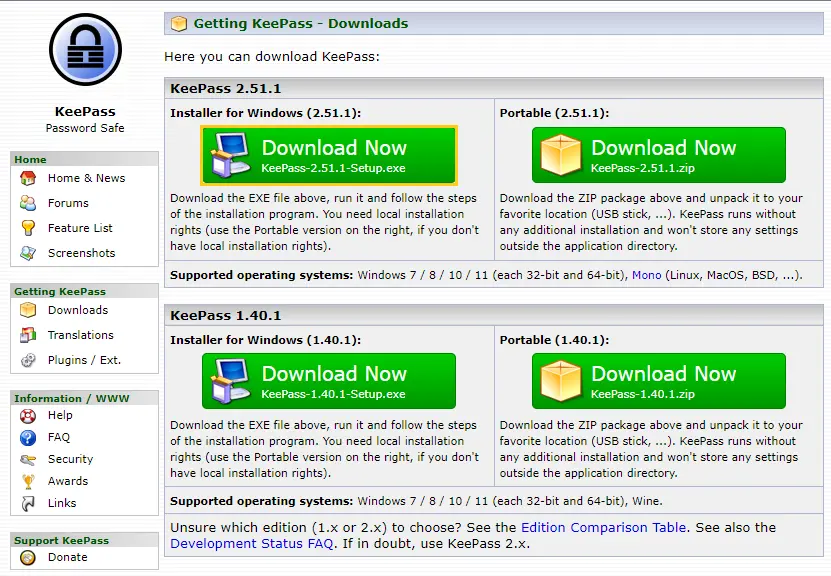This screenshot has height=576, width=831.
Task: View the Awards page
Action: [x=68, y=481]
